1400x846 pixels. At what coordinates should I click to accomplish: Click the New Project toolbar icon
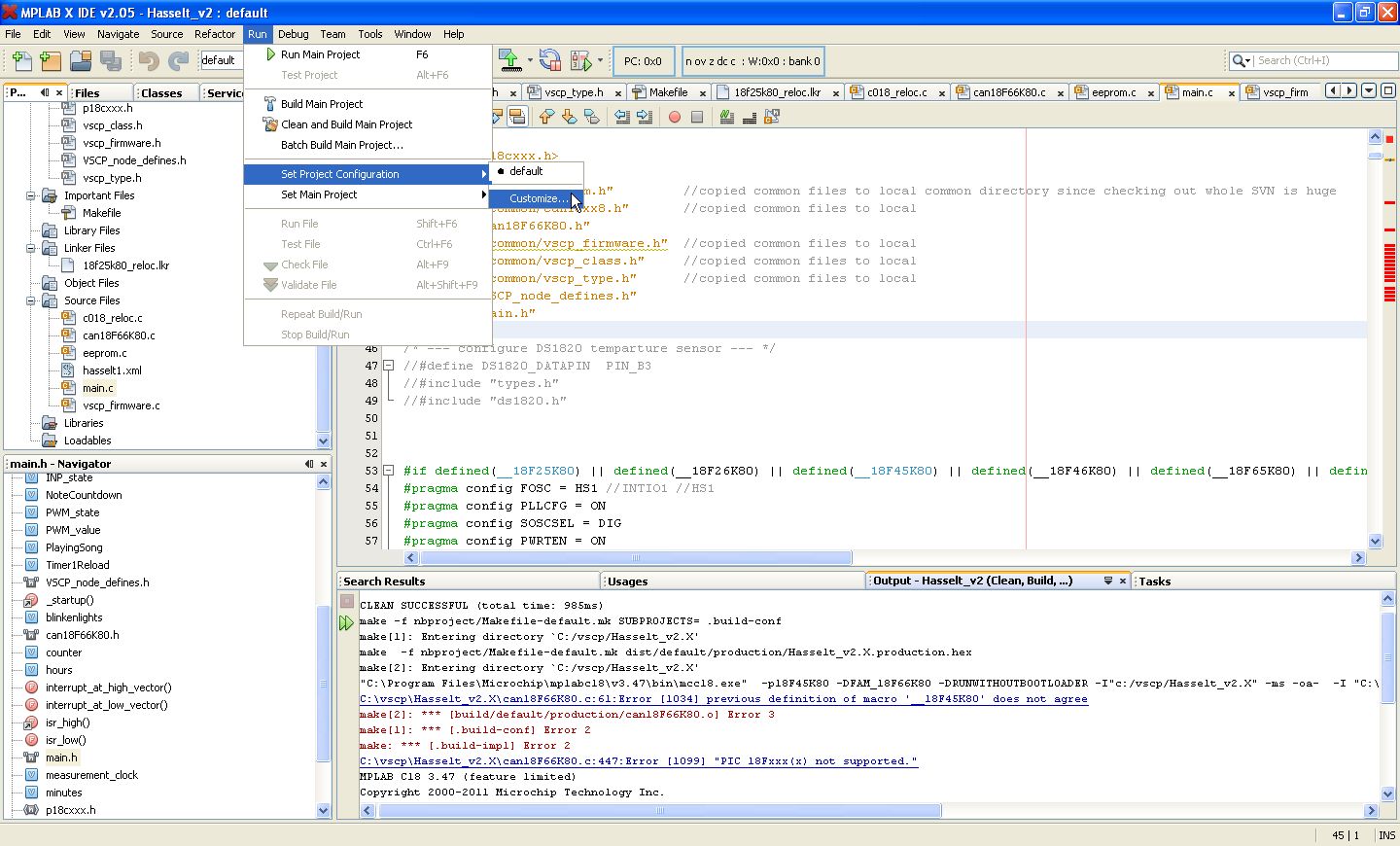click(51, 61)
